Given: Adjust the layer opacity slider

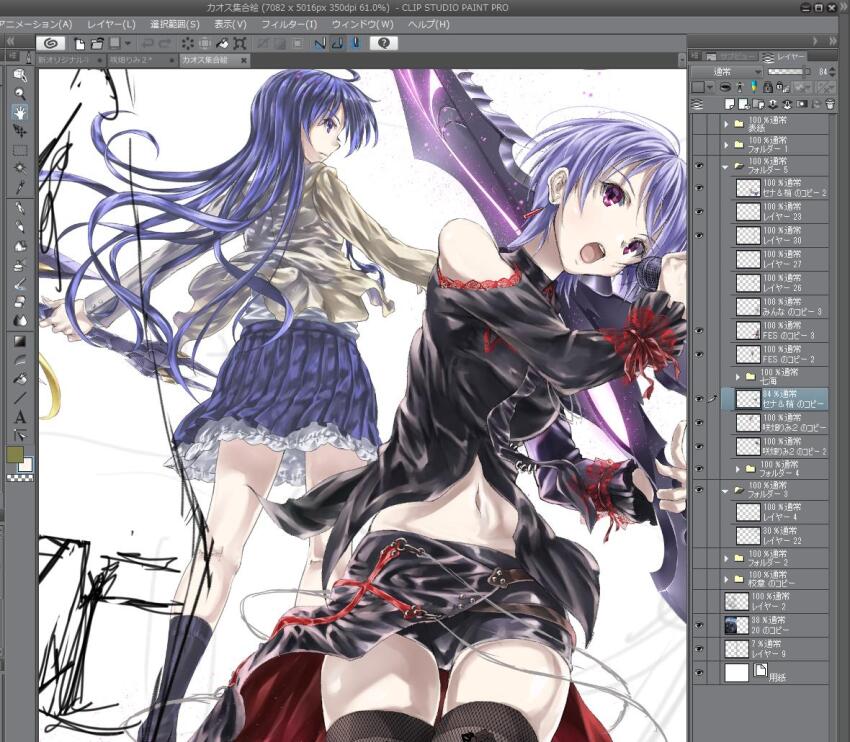Looking at the screenshot, I should (789, 72).
